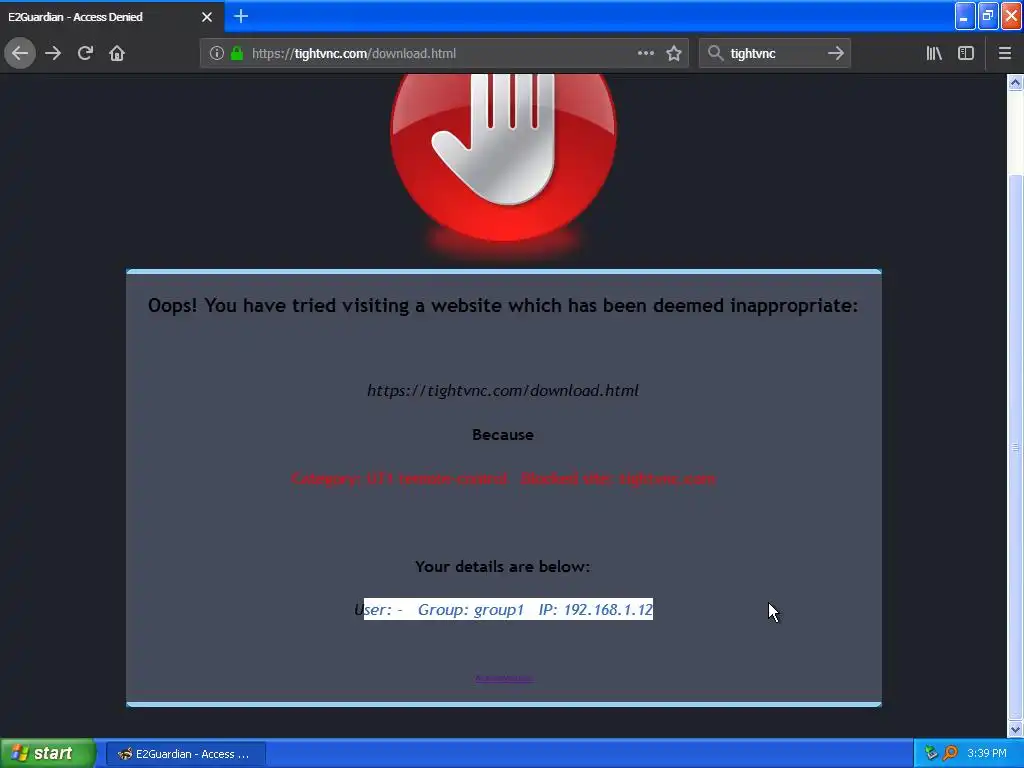Click the scrollbar up arrow
This screenshot has height=768, width=1024.
click(1015, 83)
